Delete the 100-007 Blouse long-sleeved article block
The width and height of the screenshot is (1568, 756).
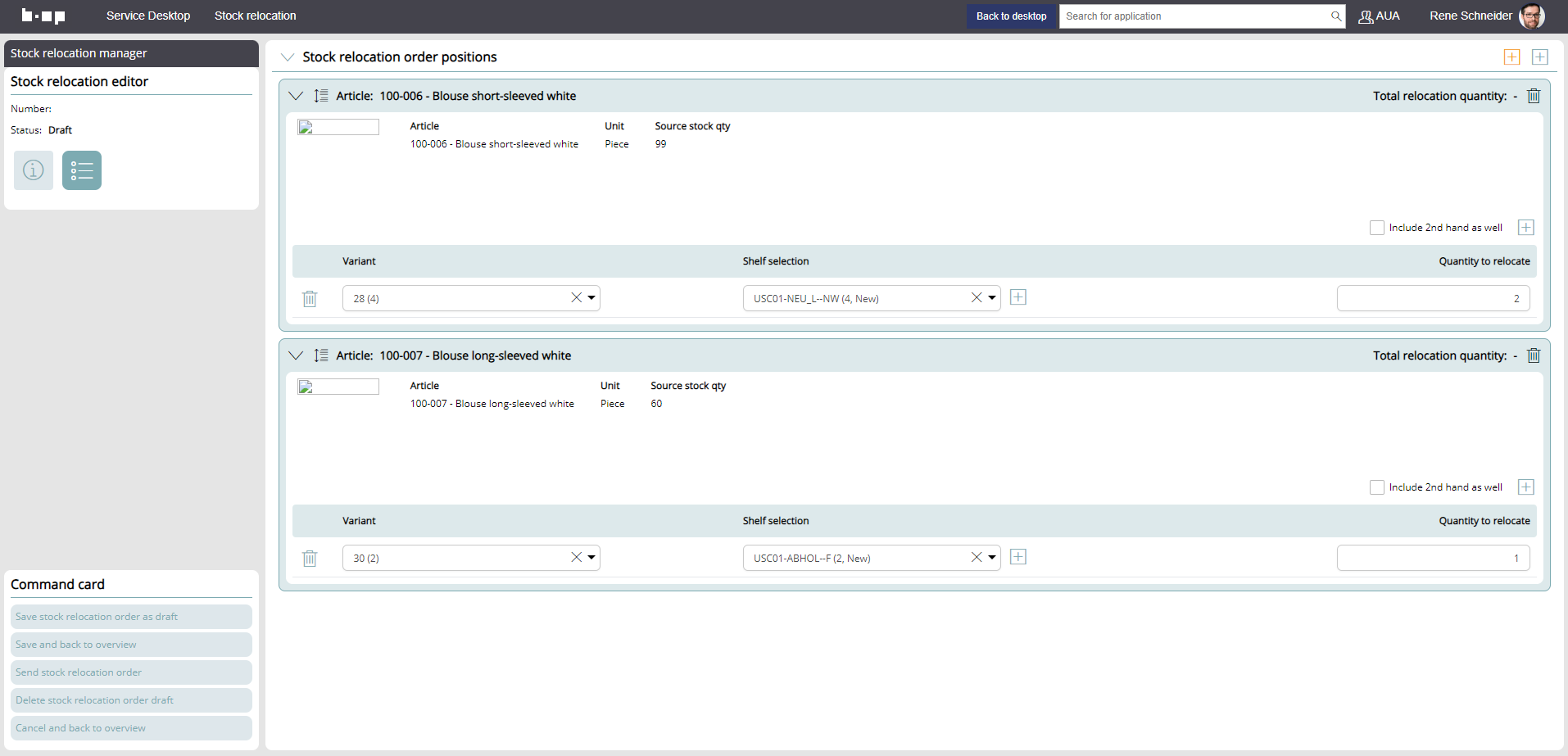1534,355
